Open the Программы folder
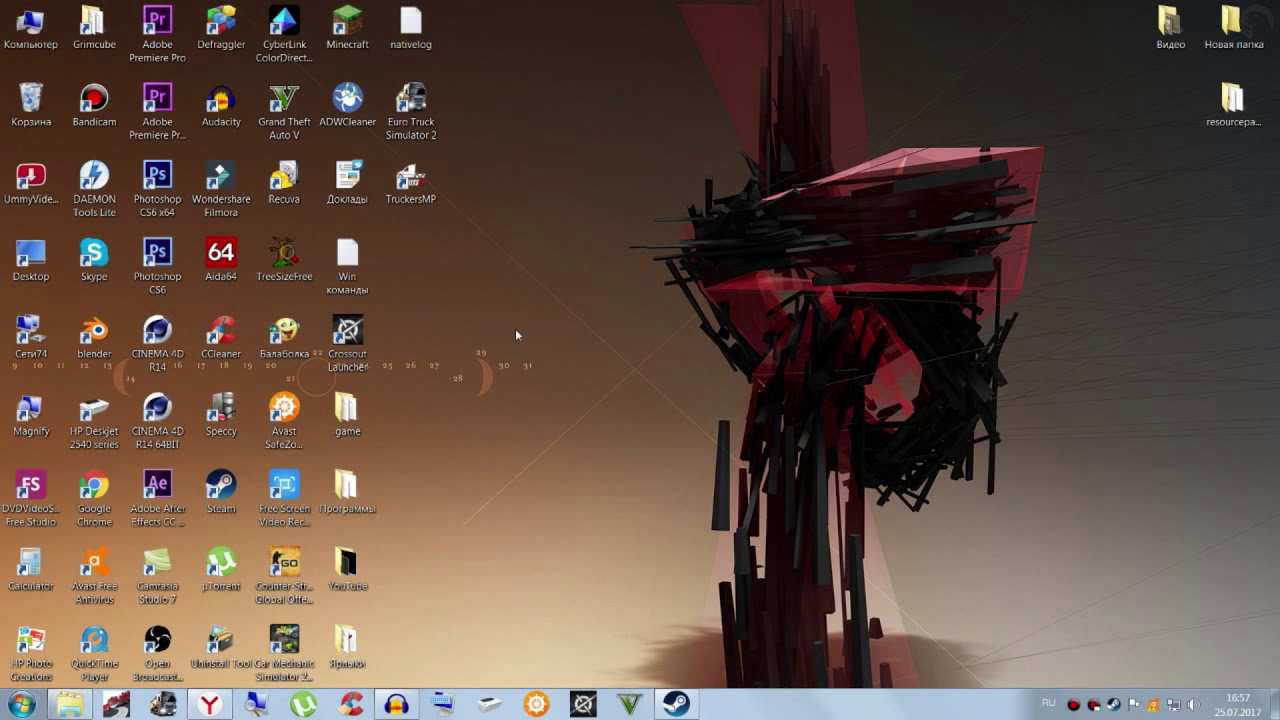The image size is (1280, 720). coord(347,493)
